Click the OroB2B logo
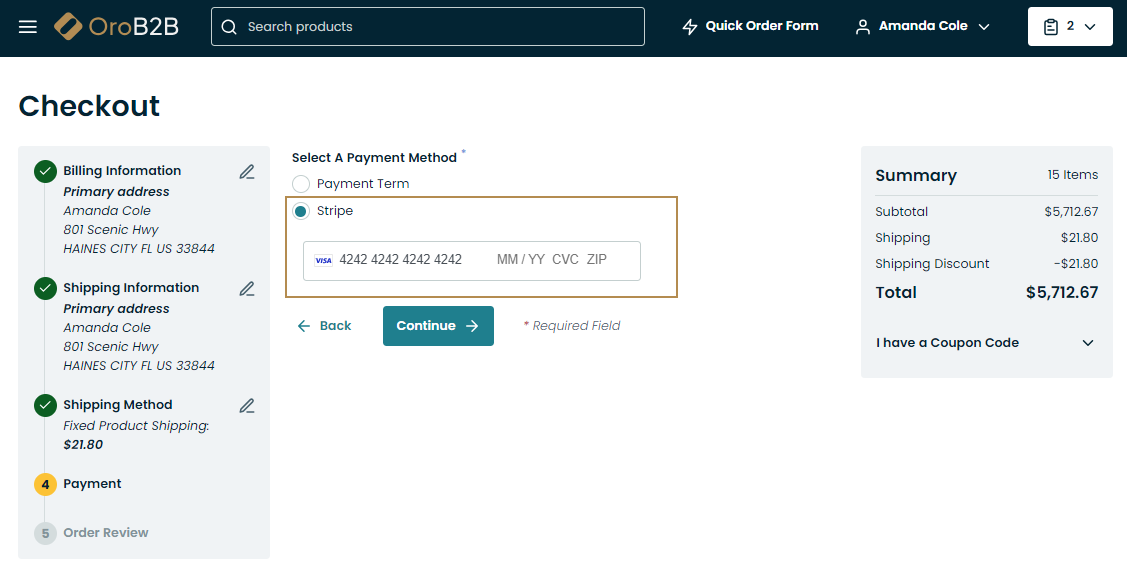Screen dimensions: 1127x568 (116, 27)
